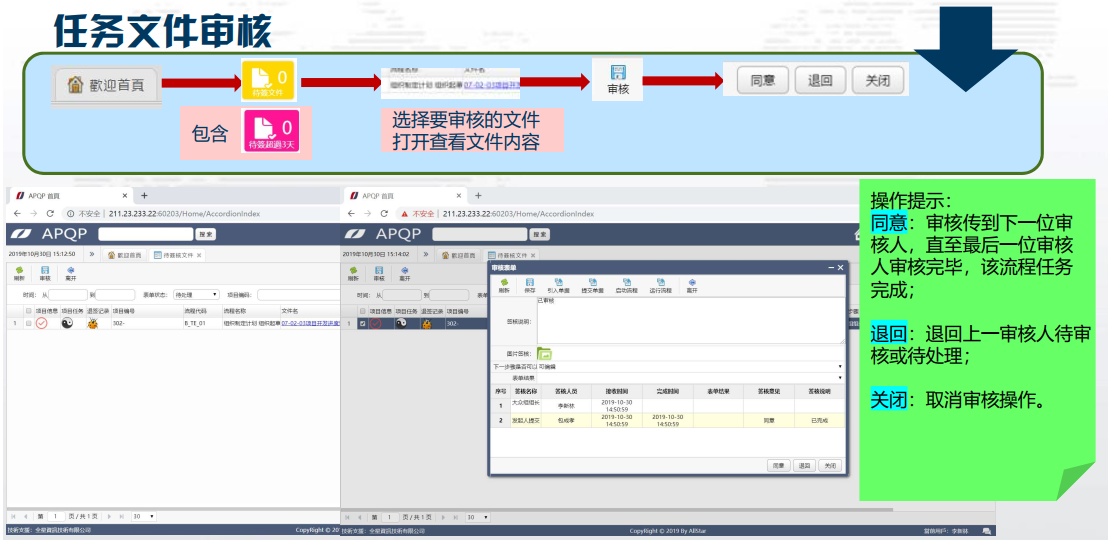The image size is (1110, 541).
Task: Toggle header select-all checkbox in right window grid
Action: click(x=362, y=311)
